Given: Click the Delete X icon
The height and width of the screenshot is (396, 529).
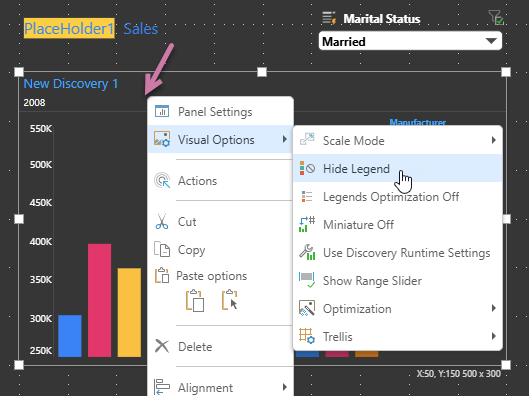Looking at the screenshot, I should pyautogui.click(x=162, y=346).
